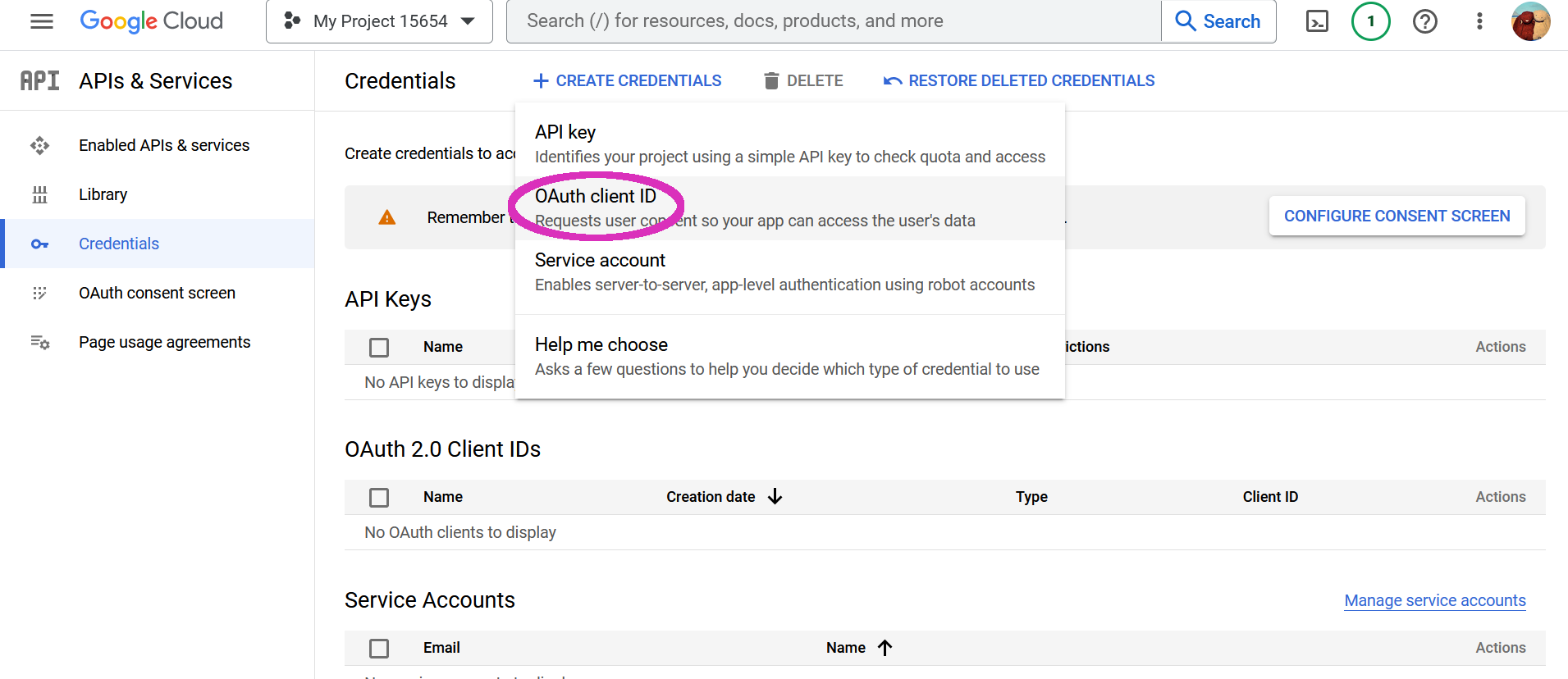Click the user account avatar
The width and height of the screenshot is (1568, 679).
(x=1531, y=21)
